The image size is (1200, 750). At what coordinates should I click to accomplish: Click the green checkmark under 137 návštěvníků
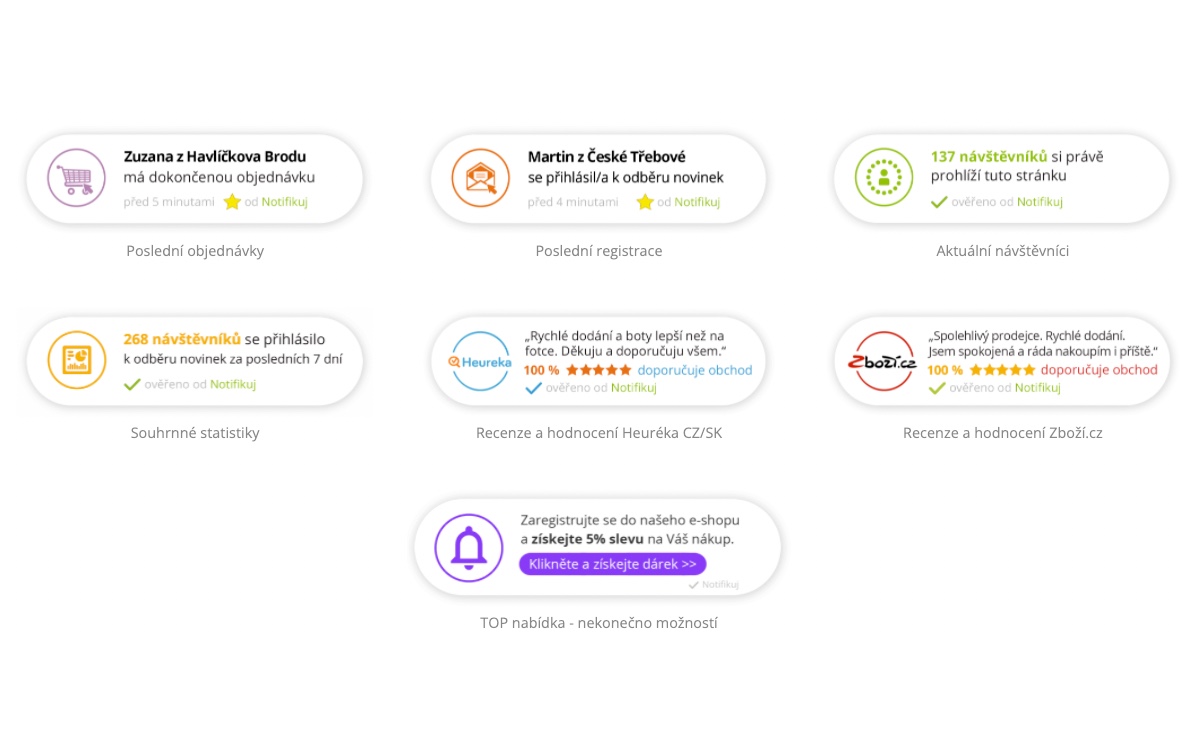click(x=939, y=201)
